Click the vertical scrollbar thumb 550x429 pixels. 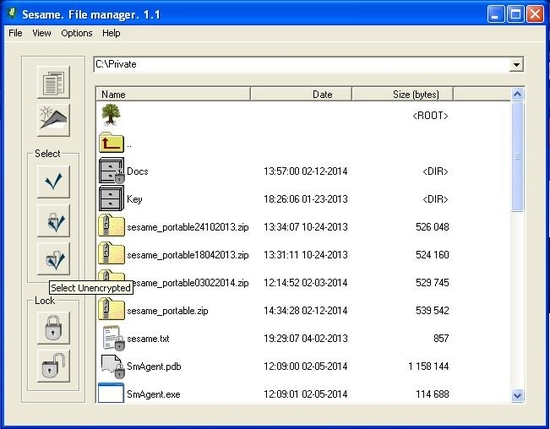[517, 156]
